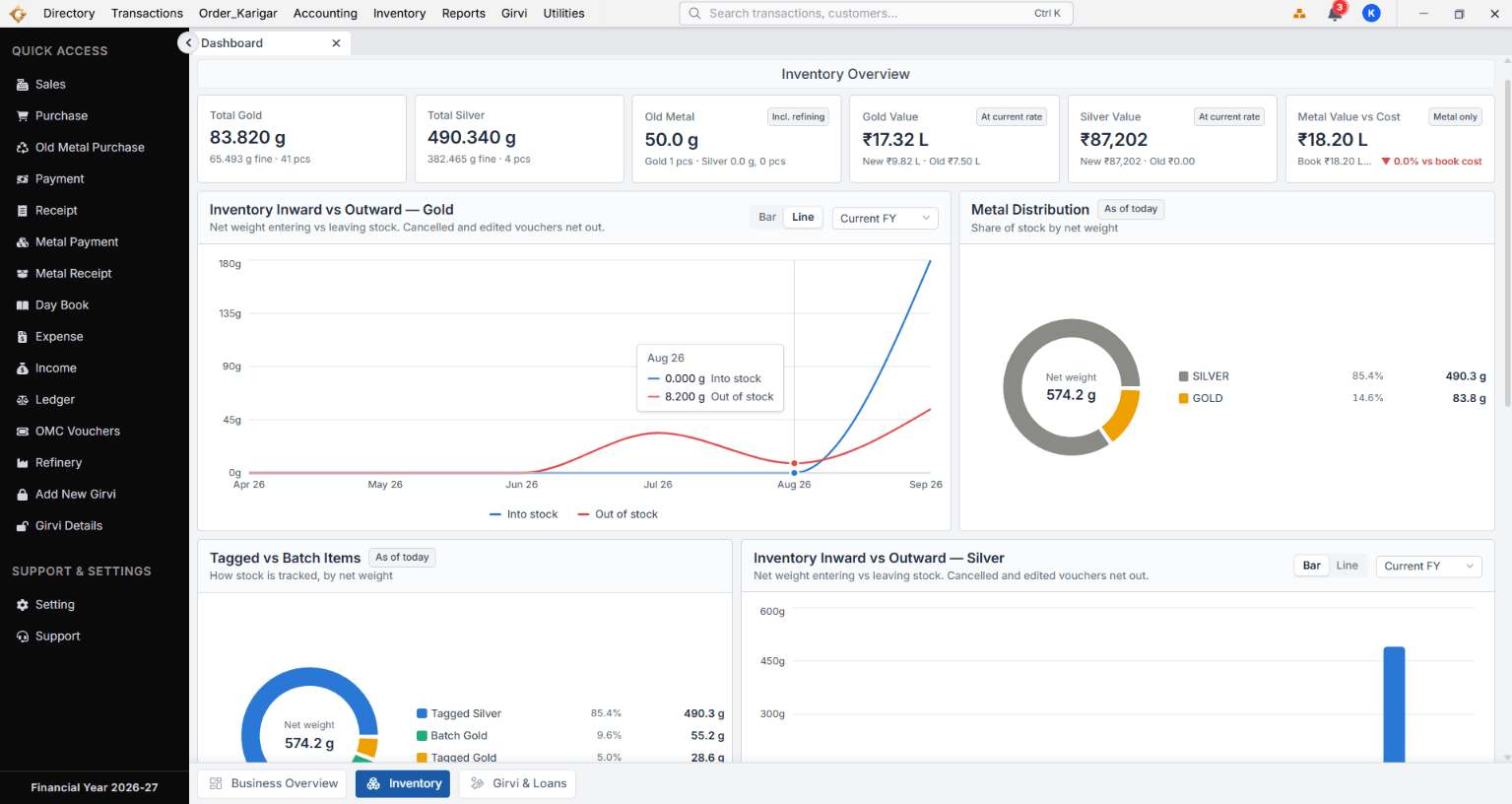Open the Inventory menu in the menu bar
The image size is (1512, 804).
(x=400, y=14)
